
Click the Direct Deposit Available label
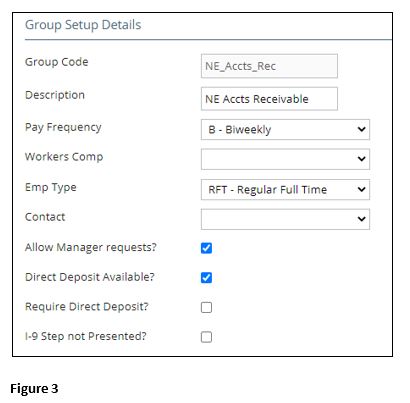point(90,277)
